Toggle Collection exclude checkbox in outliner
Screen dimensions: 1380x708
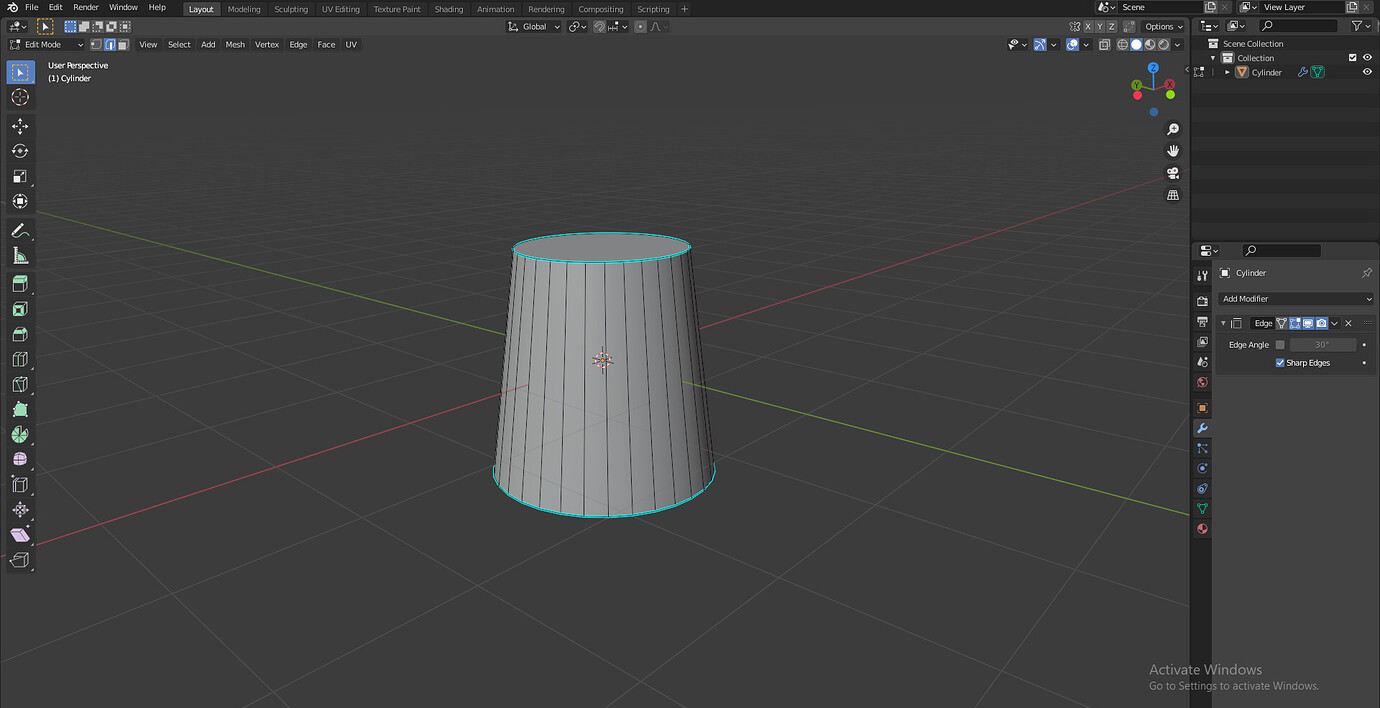coord(1353,58)
